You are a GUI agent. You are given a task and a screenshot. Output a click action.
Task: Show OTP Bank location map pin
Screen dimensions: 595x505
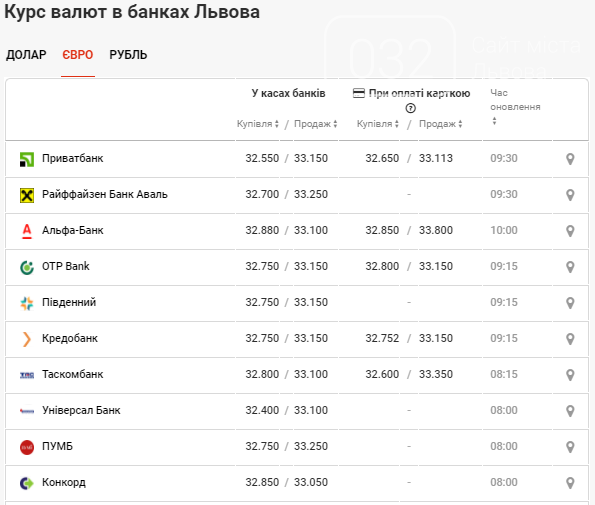pyautogui.click(x=570, y=267)
